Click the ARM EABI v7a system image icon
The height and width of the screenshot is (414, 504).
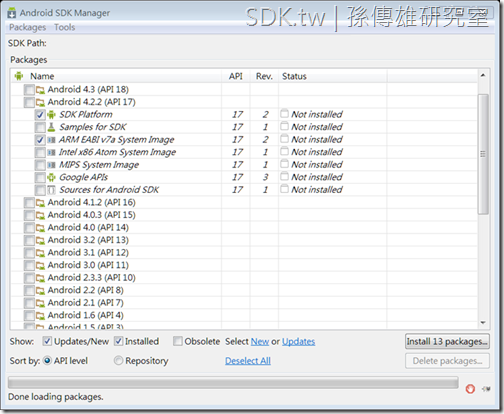click(51, 140)
